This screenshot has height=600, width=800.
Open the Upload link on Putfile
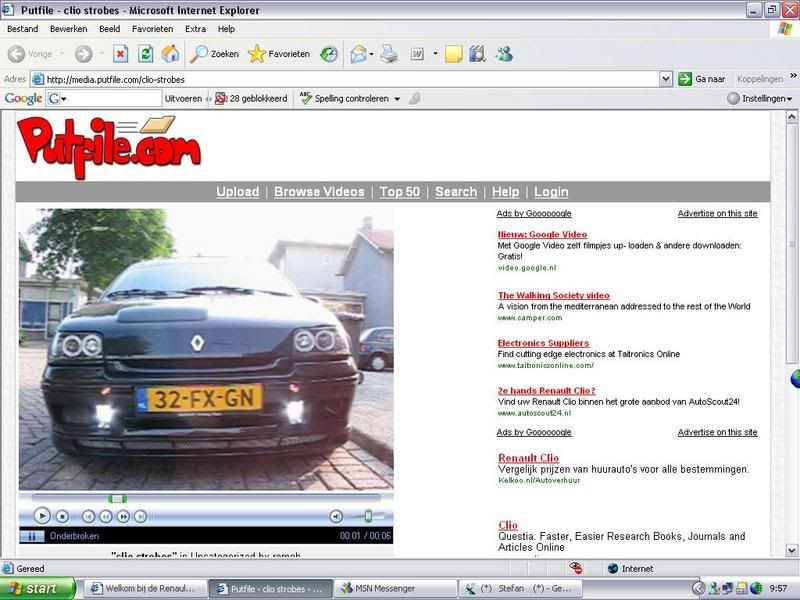(x=238, y=192)
